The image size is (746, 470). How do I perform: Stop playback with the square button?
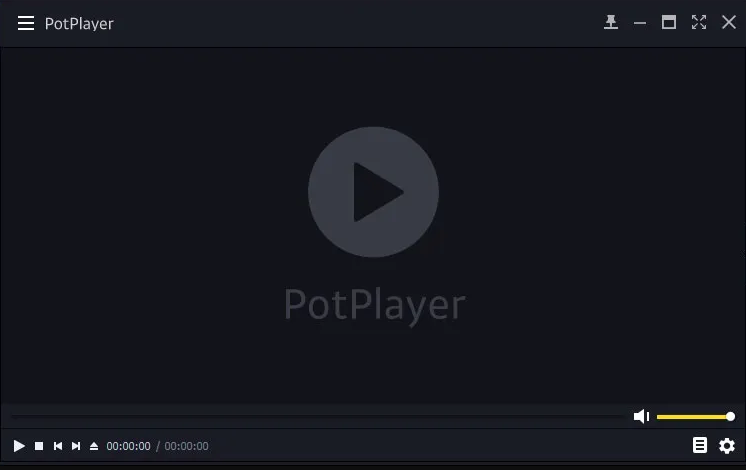(39, 446)
